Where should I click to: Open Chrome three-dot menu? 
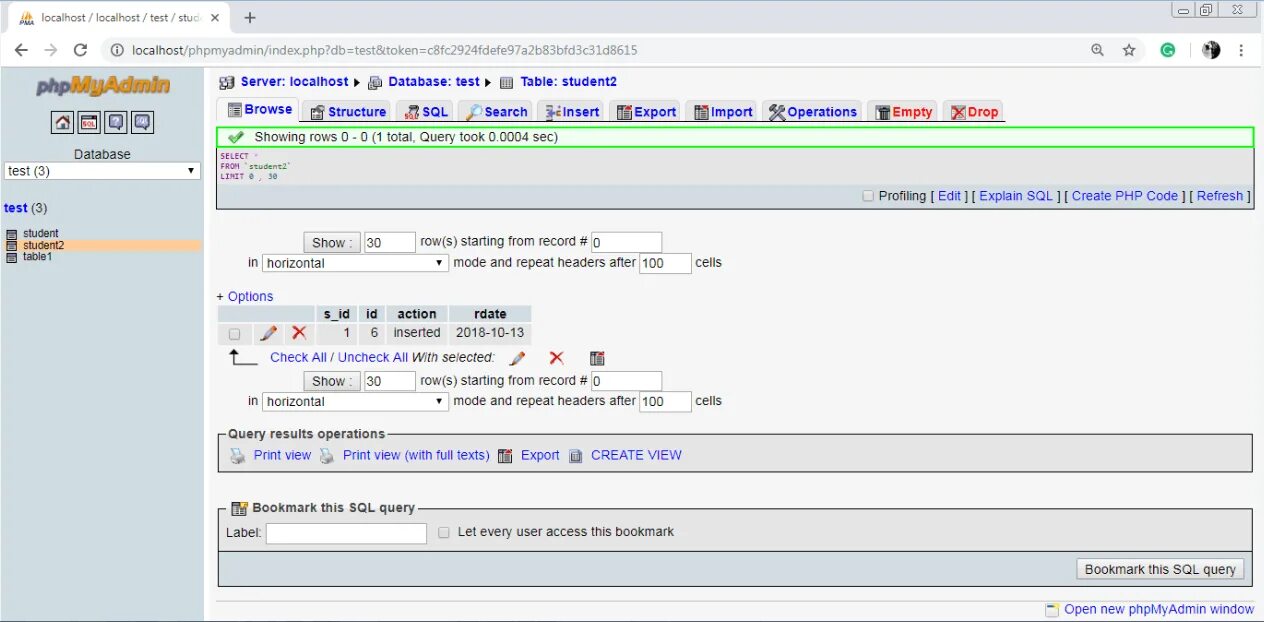[x=1241, y=50]
